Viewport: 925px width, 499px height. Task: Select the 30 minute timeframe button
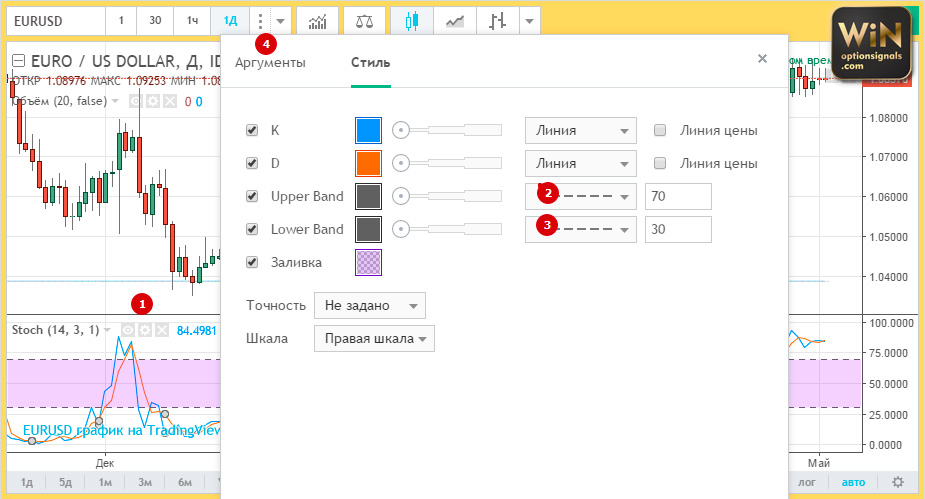pyautogui.click(x=154, y=20)
